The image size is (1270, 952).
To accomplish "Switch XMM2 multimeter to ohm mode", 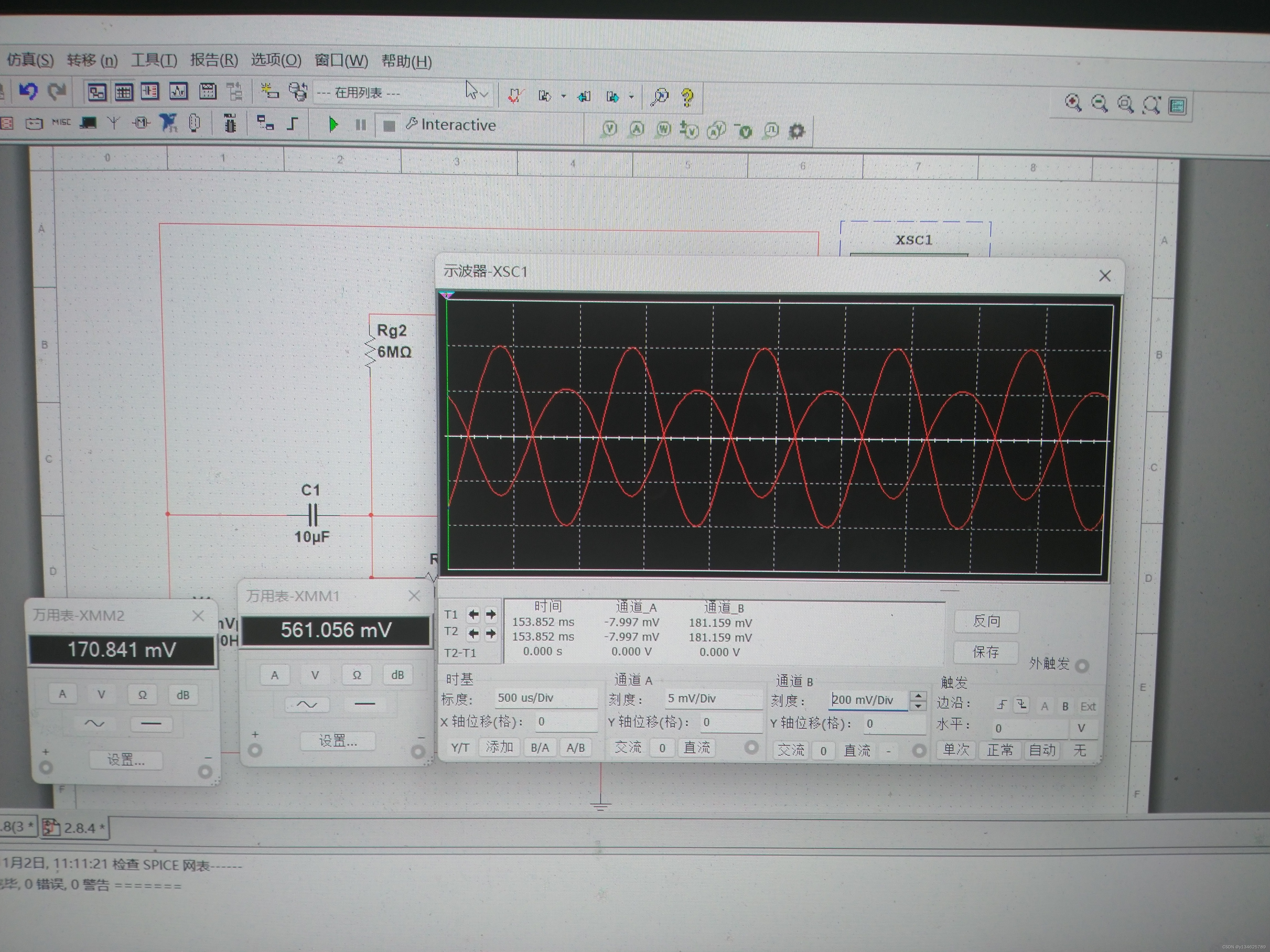I will 142,695.
